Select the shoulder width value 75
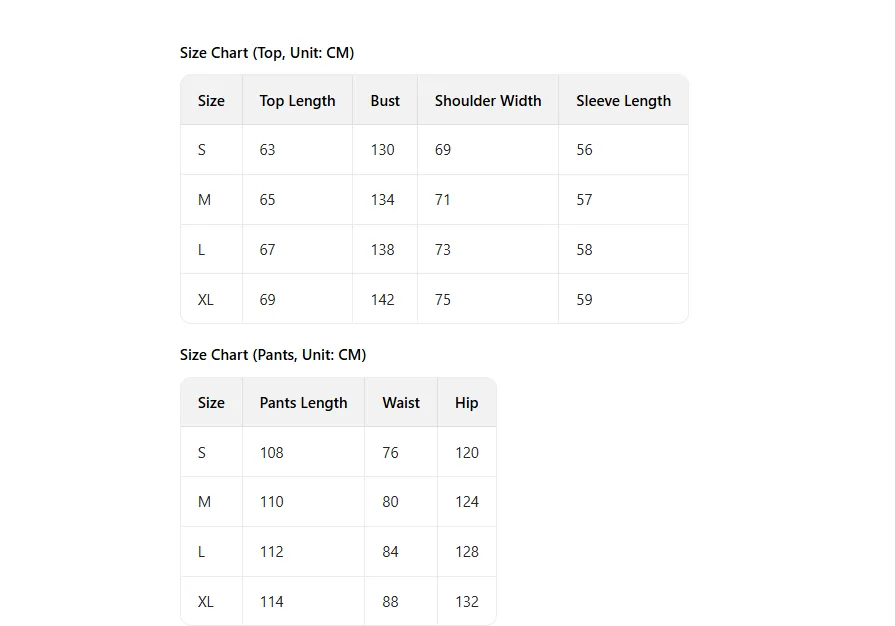This screenshot has width=895, height=626. pos(443,300)
